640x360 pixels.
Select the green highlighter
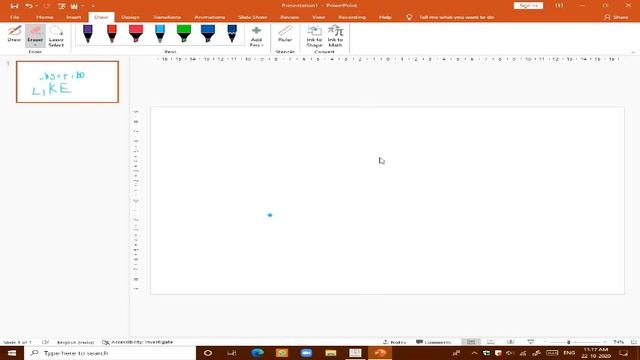184,33
